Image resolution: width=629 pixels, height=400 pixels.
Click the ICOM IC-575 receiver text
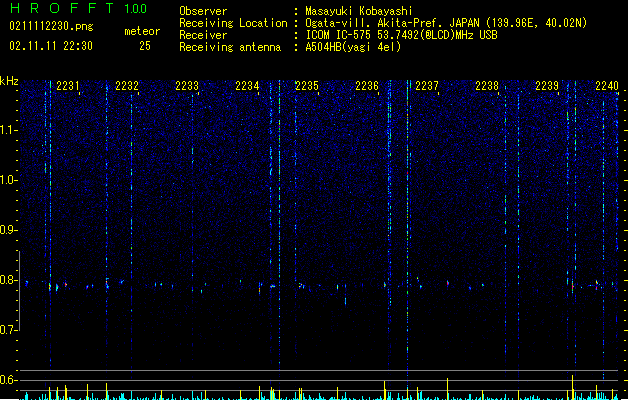point(401,35)
